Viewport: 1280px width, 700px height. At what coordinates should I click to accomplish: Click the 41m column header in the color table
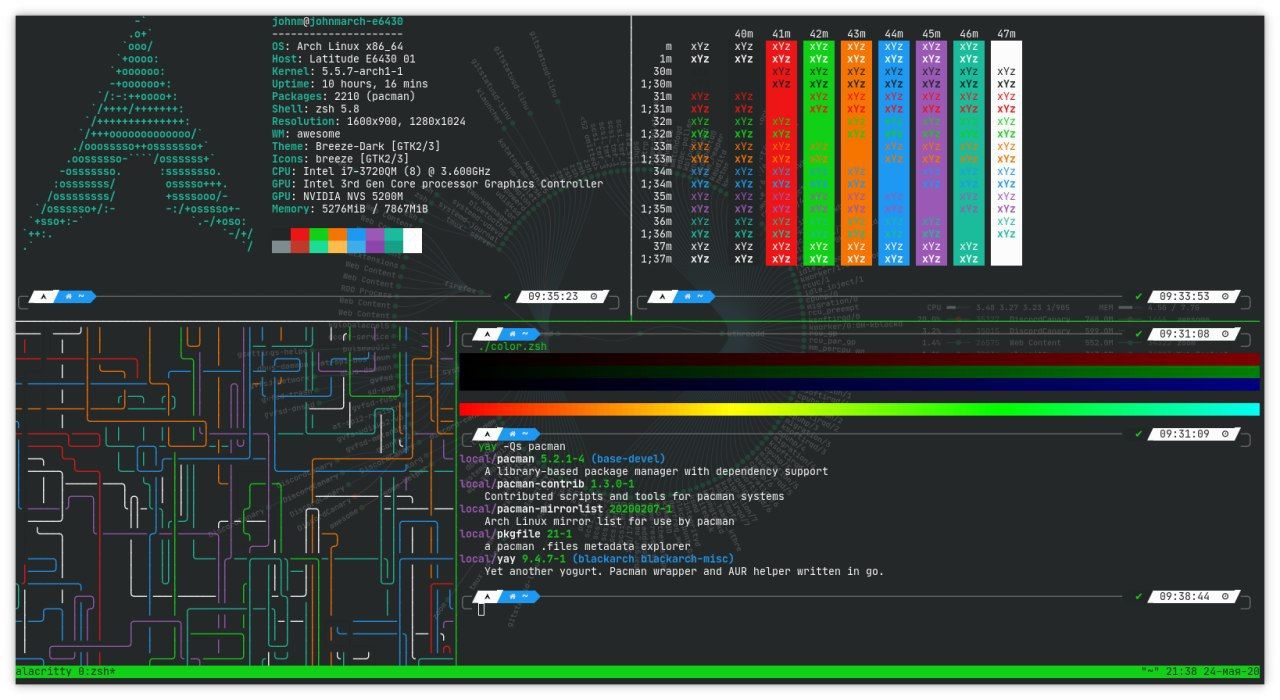pyautogui.click(x=781, y=34)
